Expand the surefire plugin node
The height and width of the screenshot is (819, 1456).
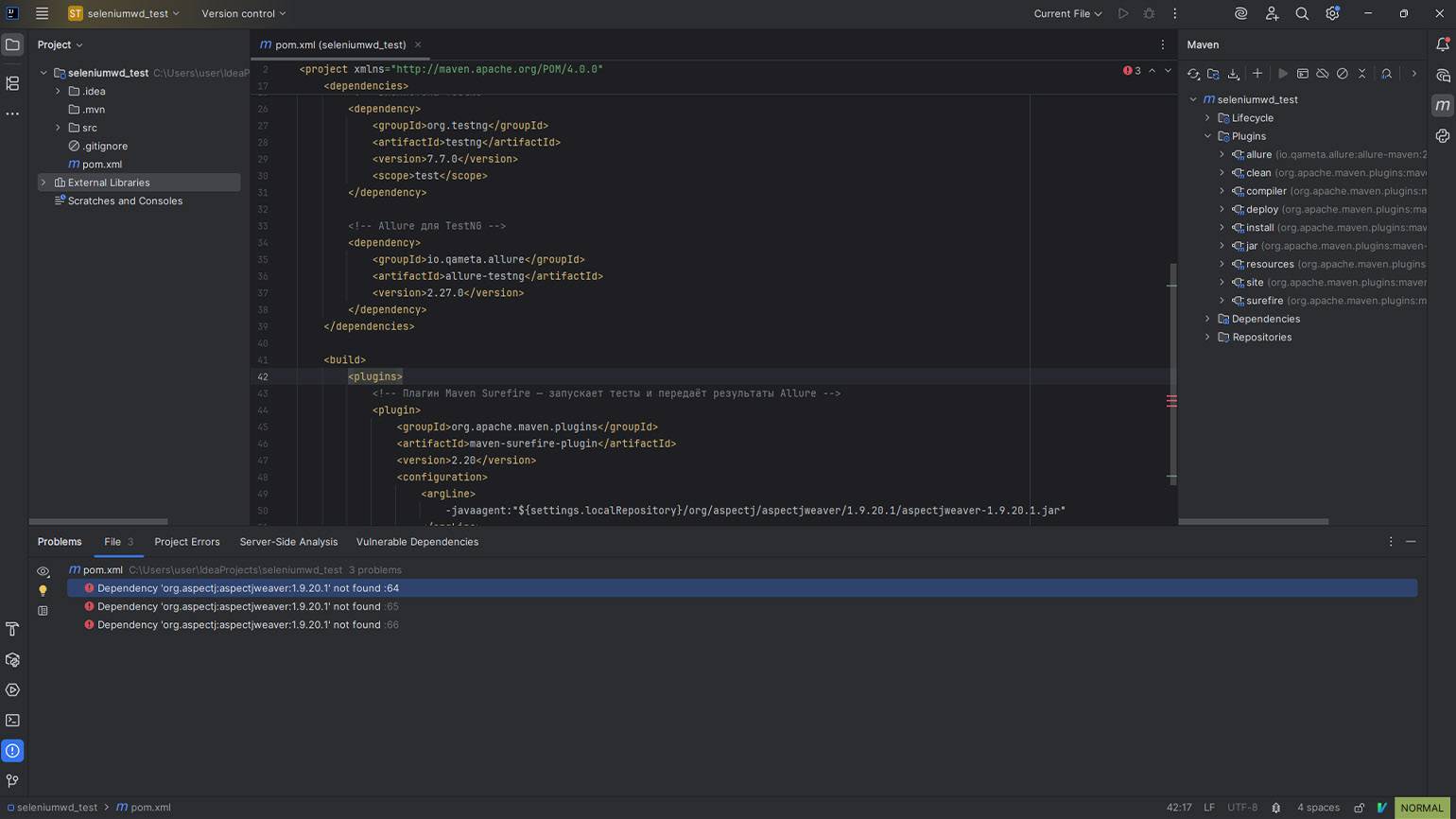pyautogui.click(x=1222, y=301)
